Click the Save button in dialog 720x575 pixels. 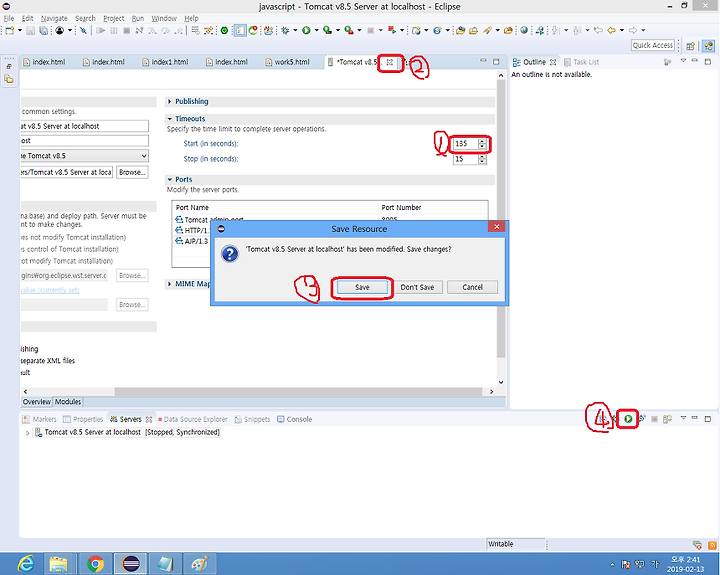click(362, 287)
